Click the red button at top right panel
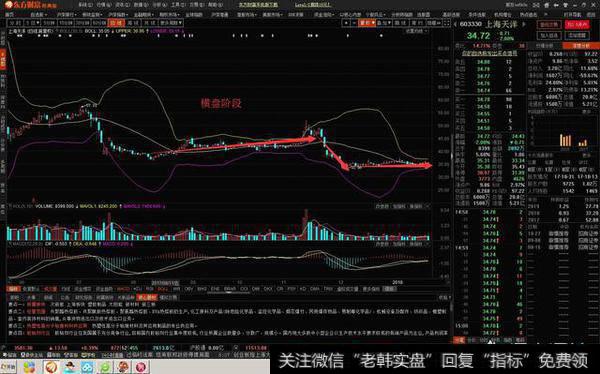Image resolution: width=600 pixels, height=374 pixels. [577, 25]
